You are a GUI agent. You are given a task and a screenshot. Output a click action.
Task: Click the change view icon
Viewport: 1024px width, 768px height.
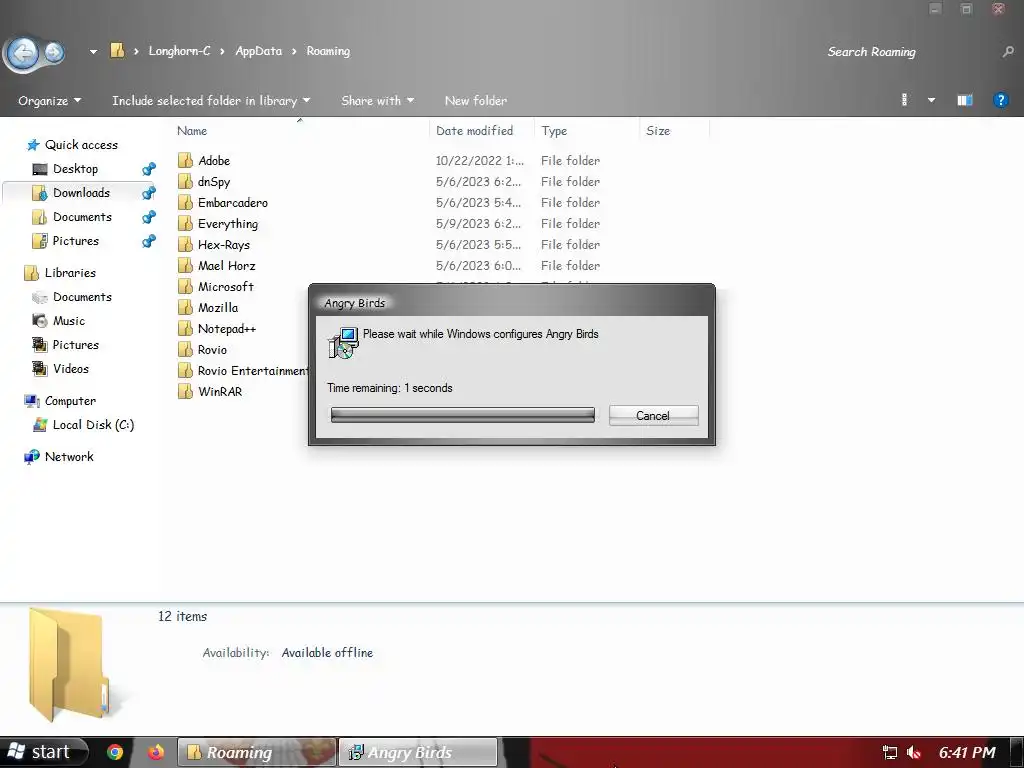[904, 100]
